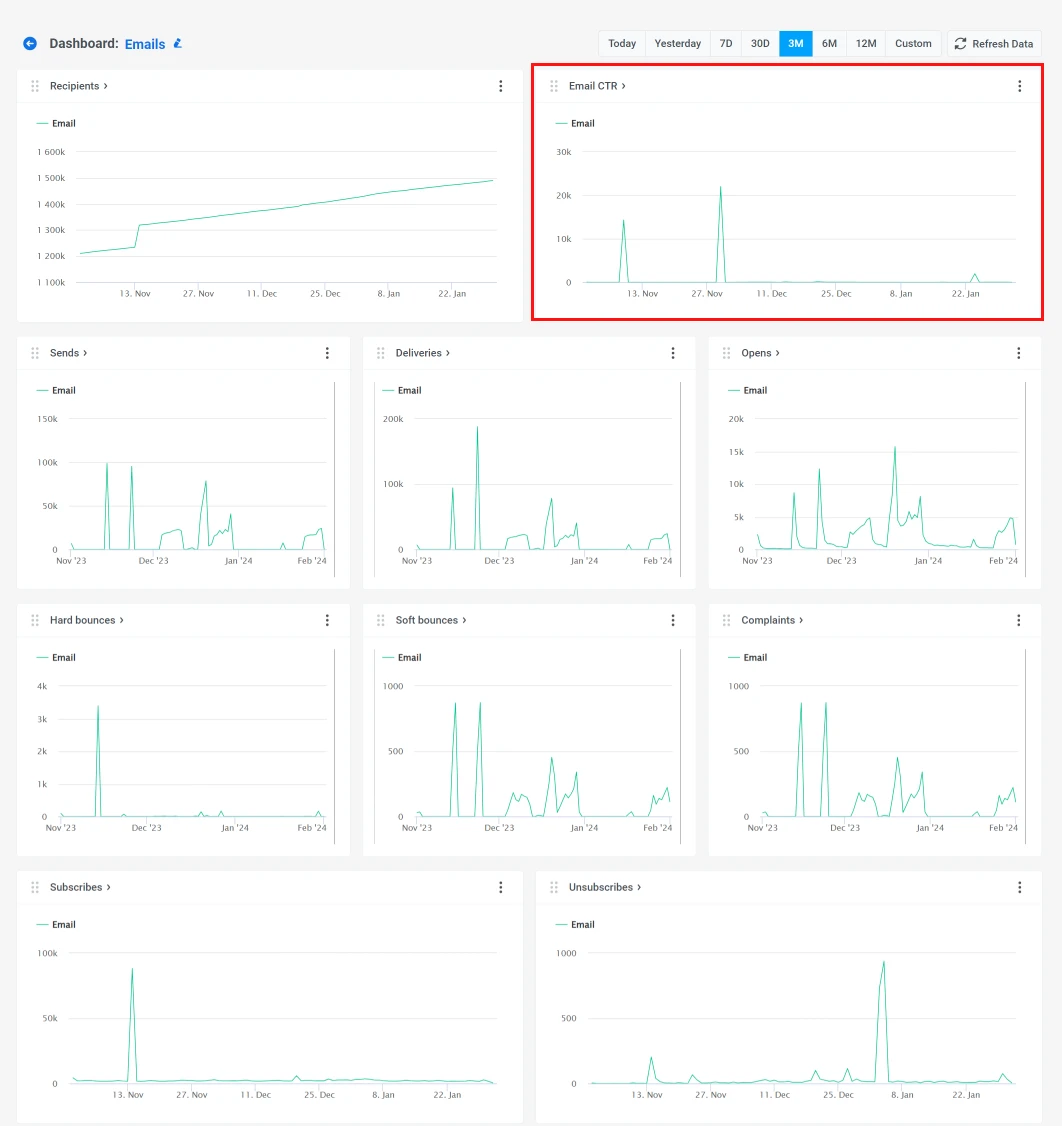The height and width of the screenshot is (1126, 1062).
Task: Switch to the Today time range tab
Action: [x=621, y=43]
